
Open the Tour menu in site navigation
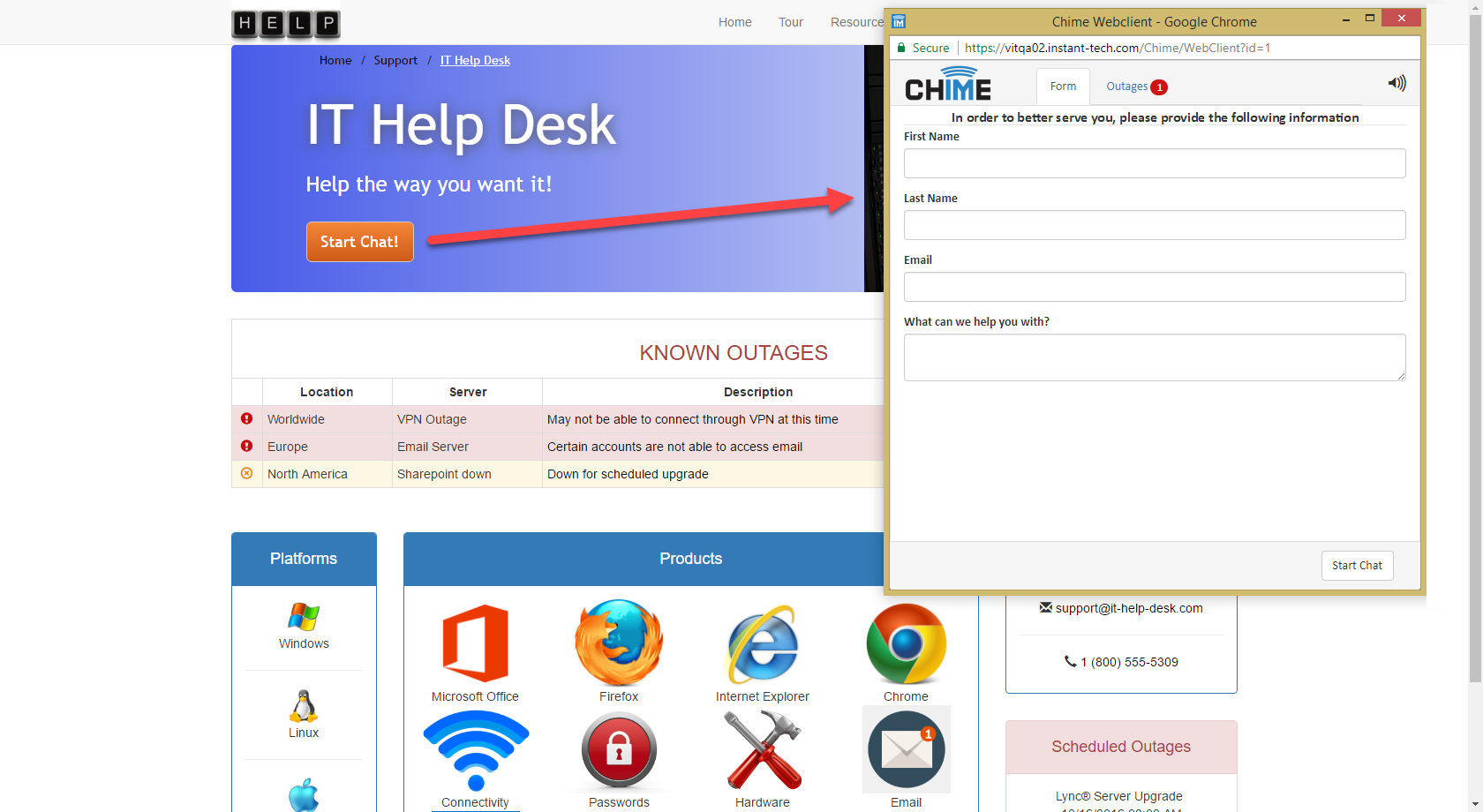pyautogui.click(x=790, y=22)
